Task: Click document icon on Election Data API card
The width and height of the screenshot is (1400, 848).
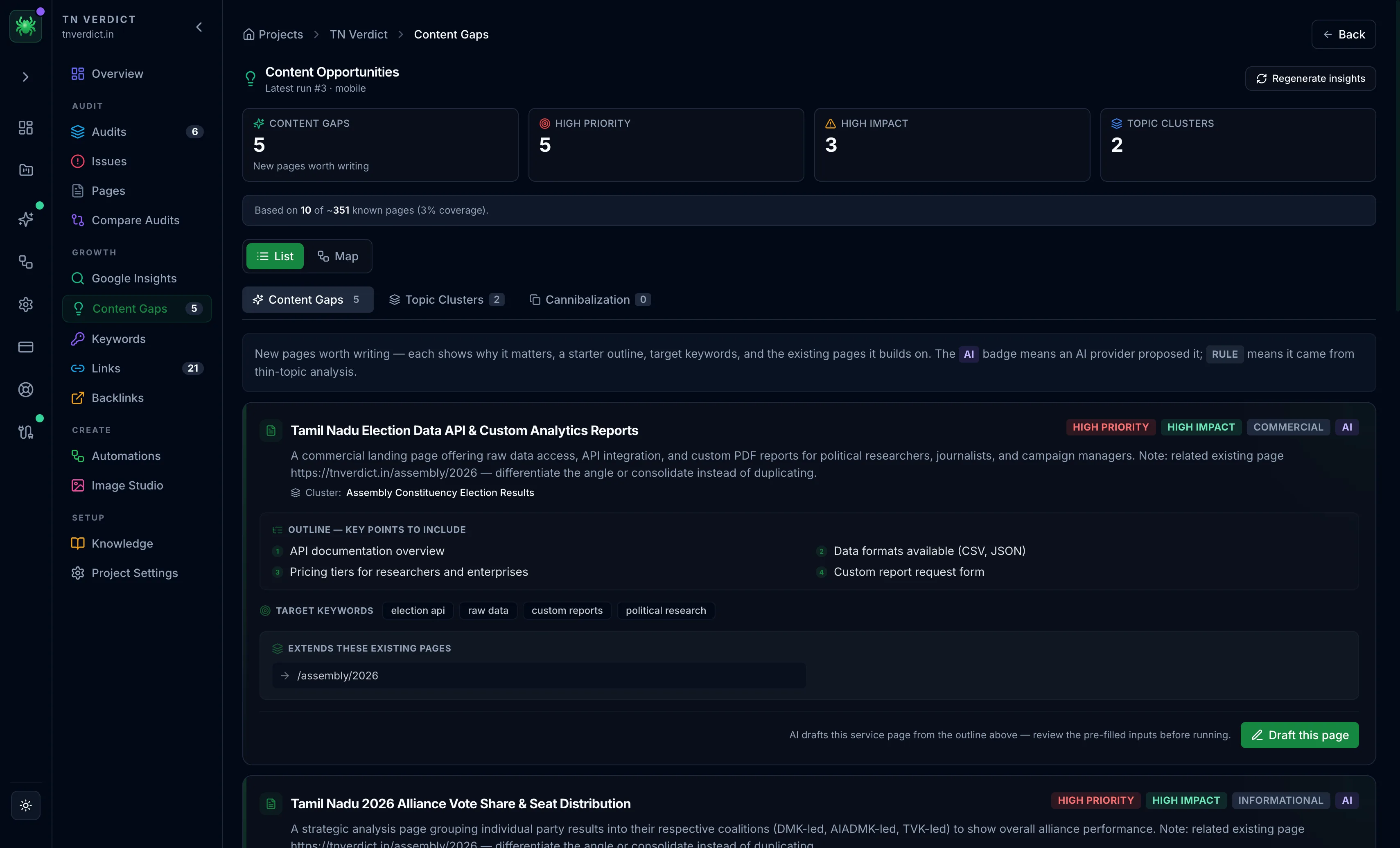Action: pos(271,431)
